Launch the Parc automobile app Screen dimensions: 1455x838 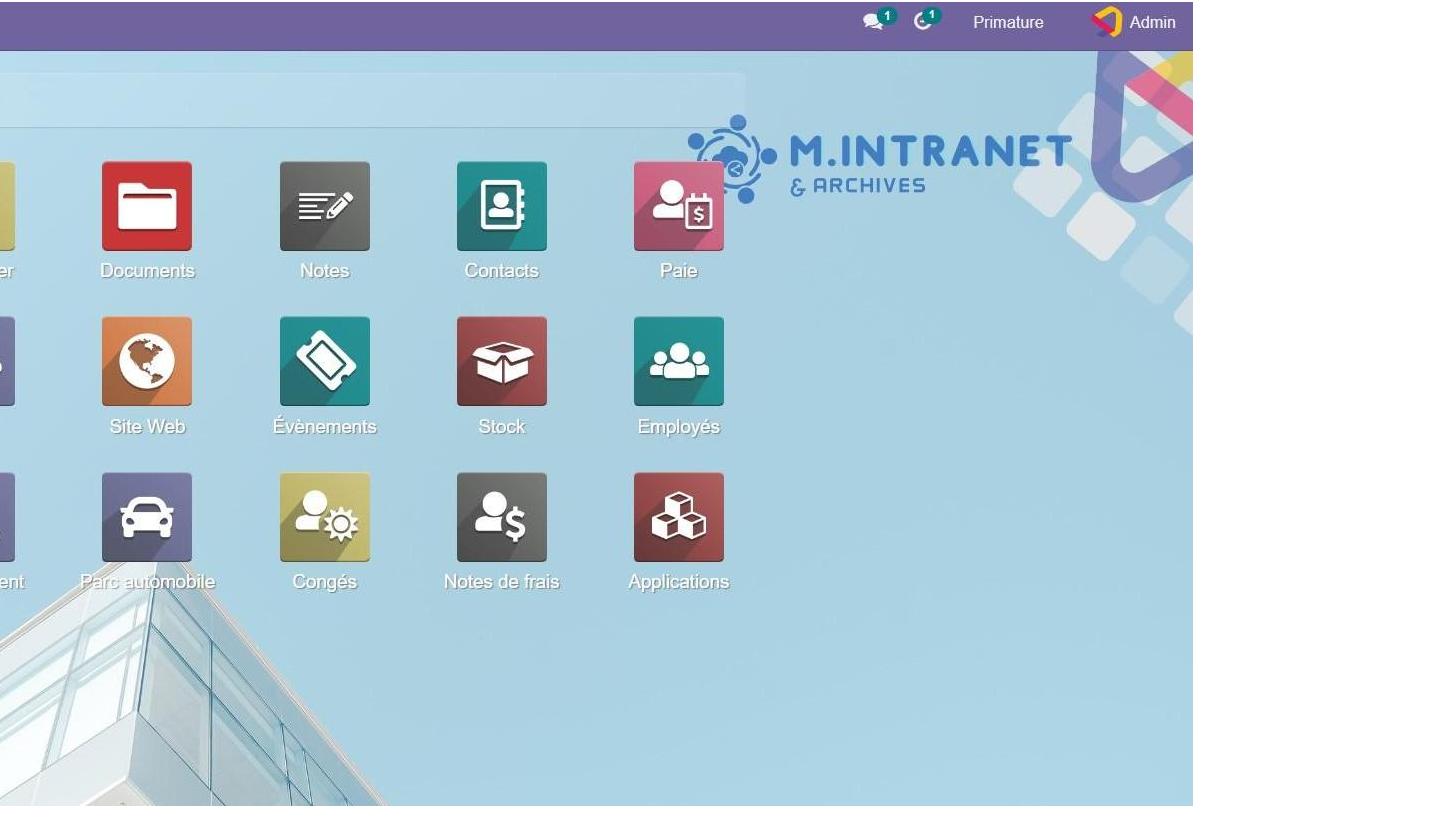coord(146,517)
